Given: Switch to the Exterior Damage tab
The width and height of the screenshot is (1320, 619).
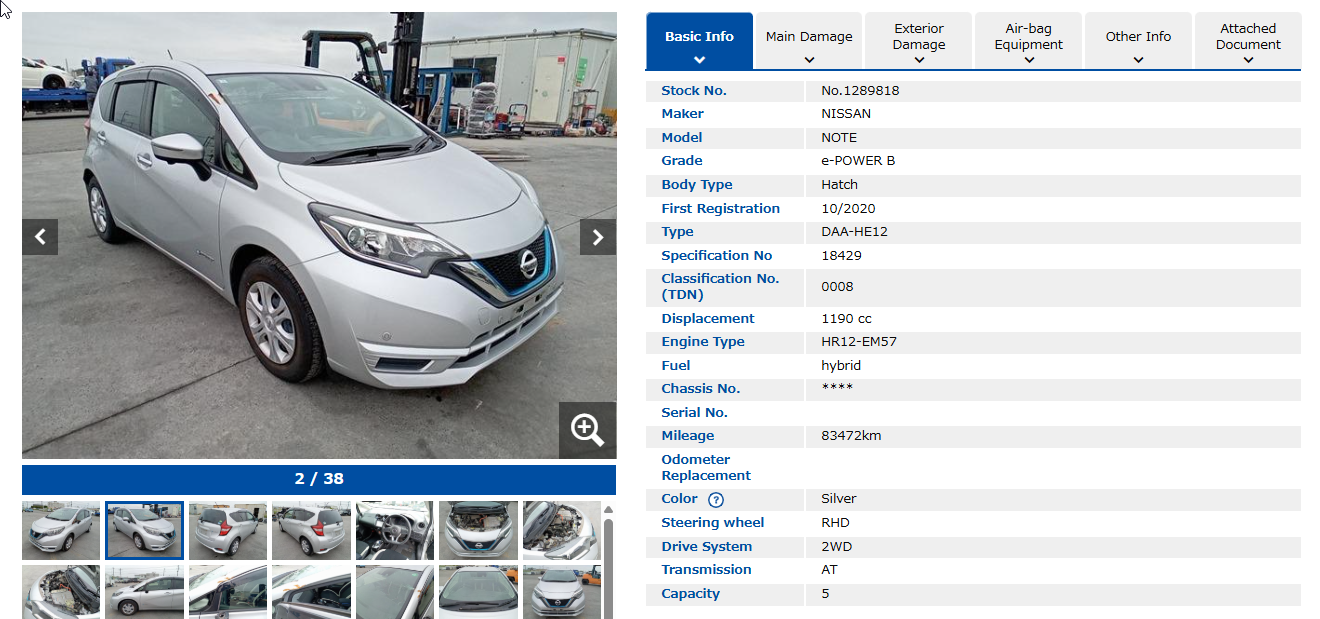Looking at the screenshot, I should tap(918, 37).
